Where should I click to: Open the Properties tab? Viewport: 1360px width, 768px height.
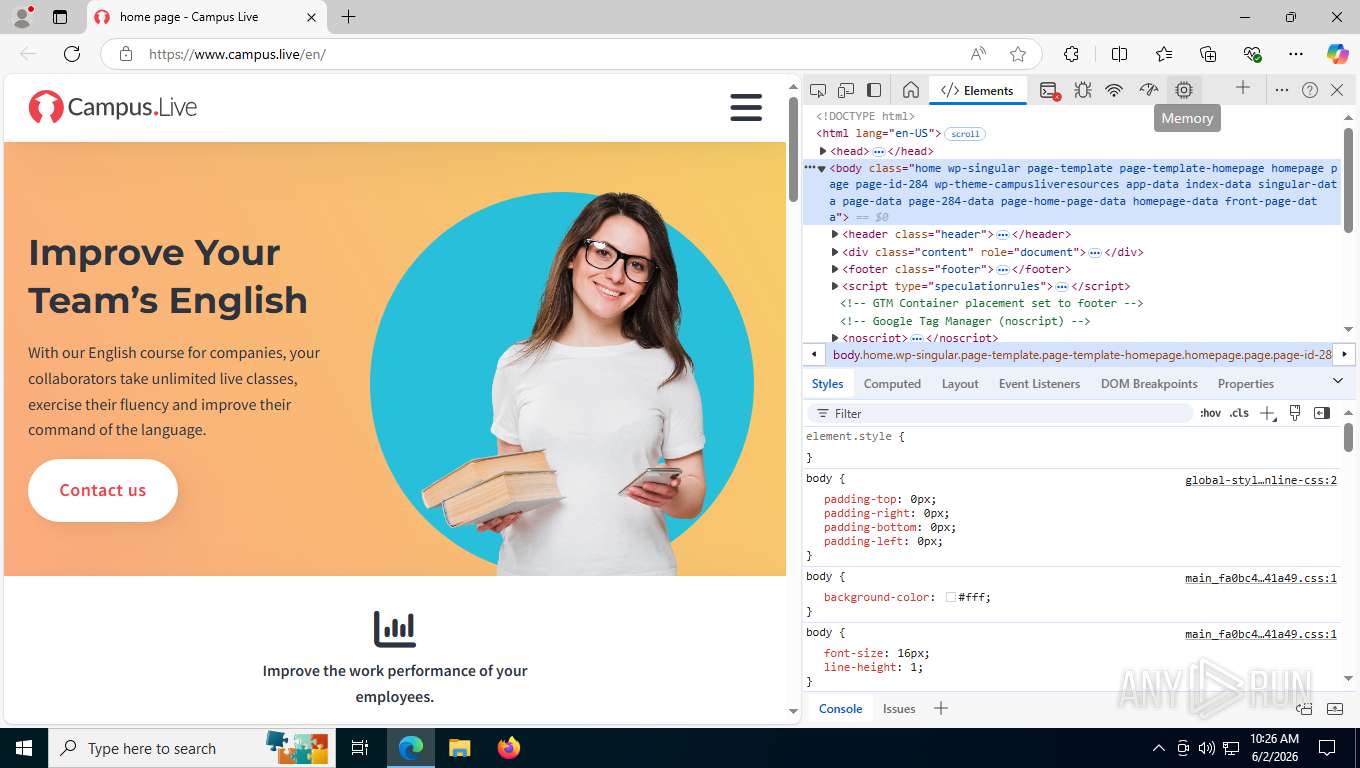[x=1245, y=384]
